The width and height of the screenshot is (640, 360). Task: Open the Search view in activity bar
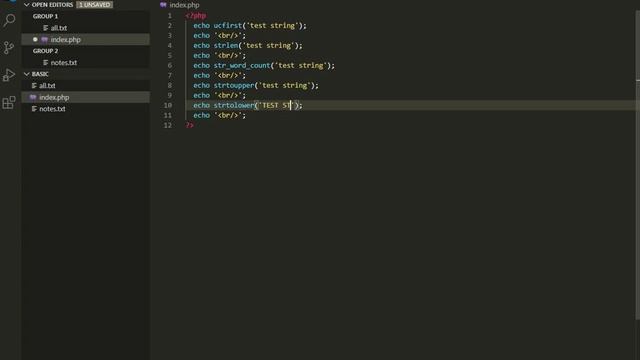click(x=9, y=20)
